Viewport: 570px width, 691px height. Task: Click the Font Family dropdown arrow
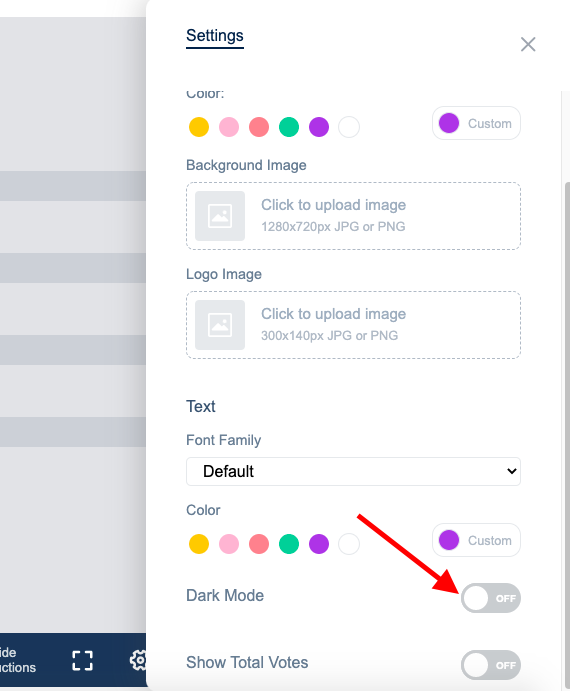tap(511, 471)
